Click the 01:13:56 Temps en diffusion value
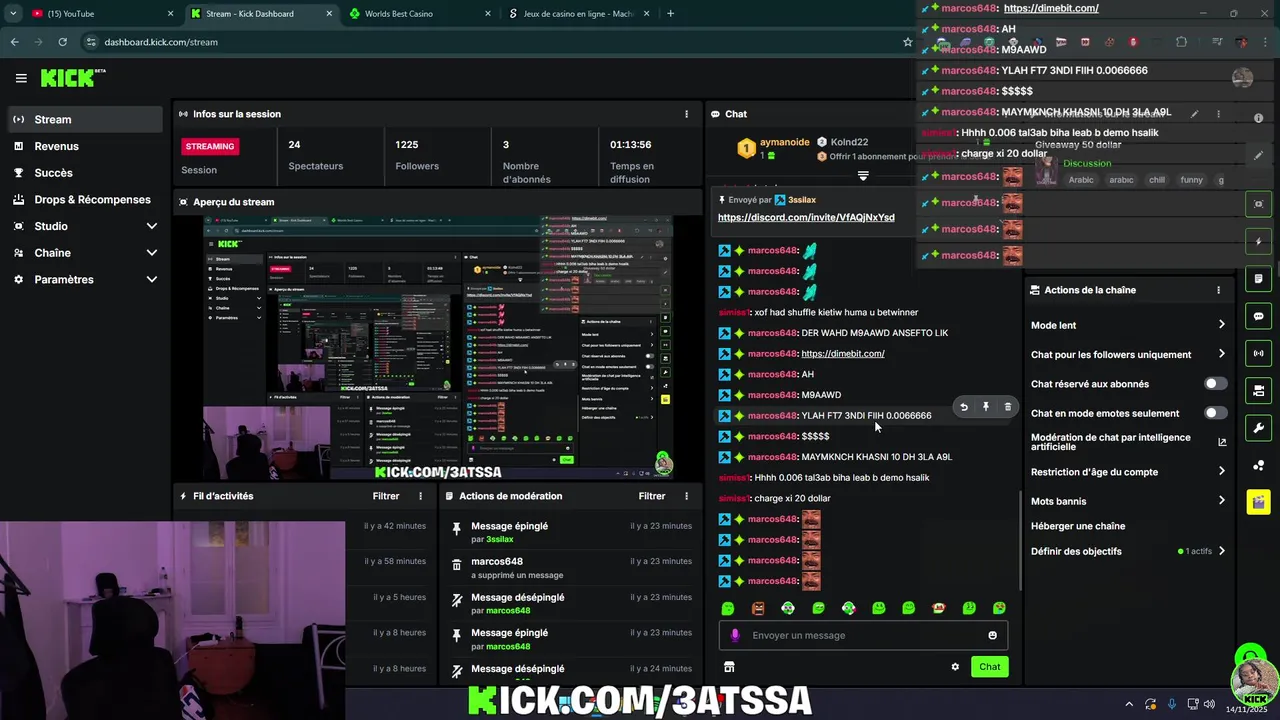 pyautogui.click(x=630, y=144)
